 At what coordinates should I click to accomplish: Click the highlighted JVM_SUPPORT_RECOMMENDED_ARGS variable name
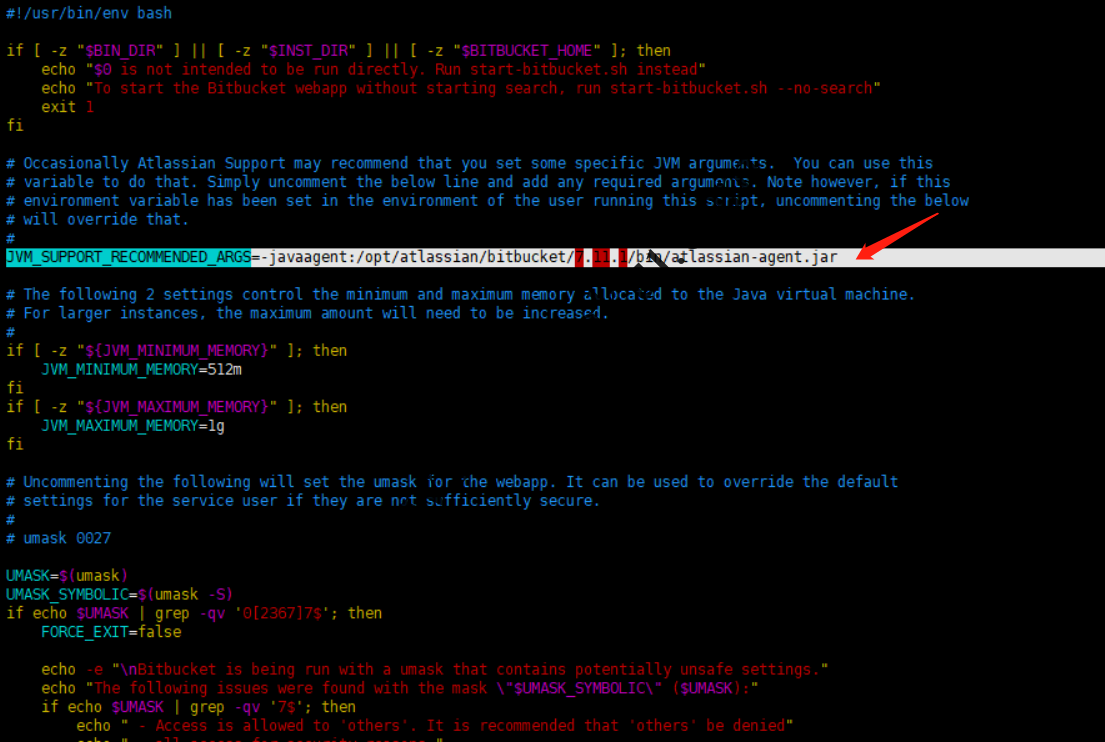click(128, 258)
